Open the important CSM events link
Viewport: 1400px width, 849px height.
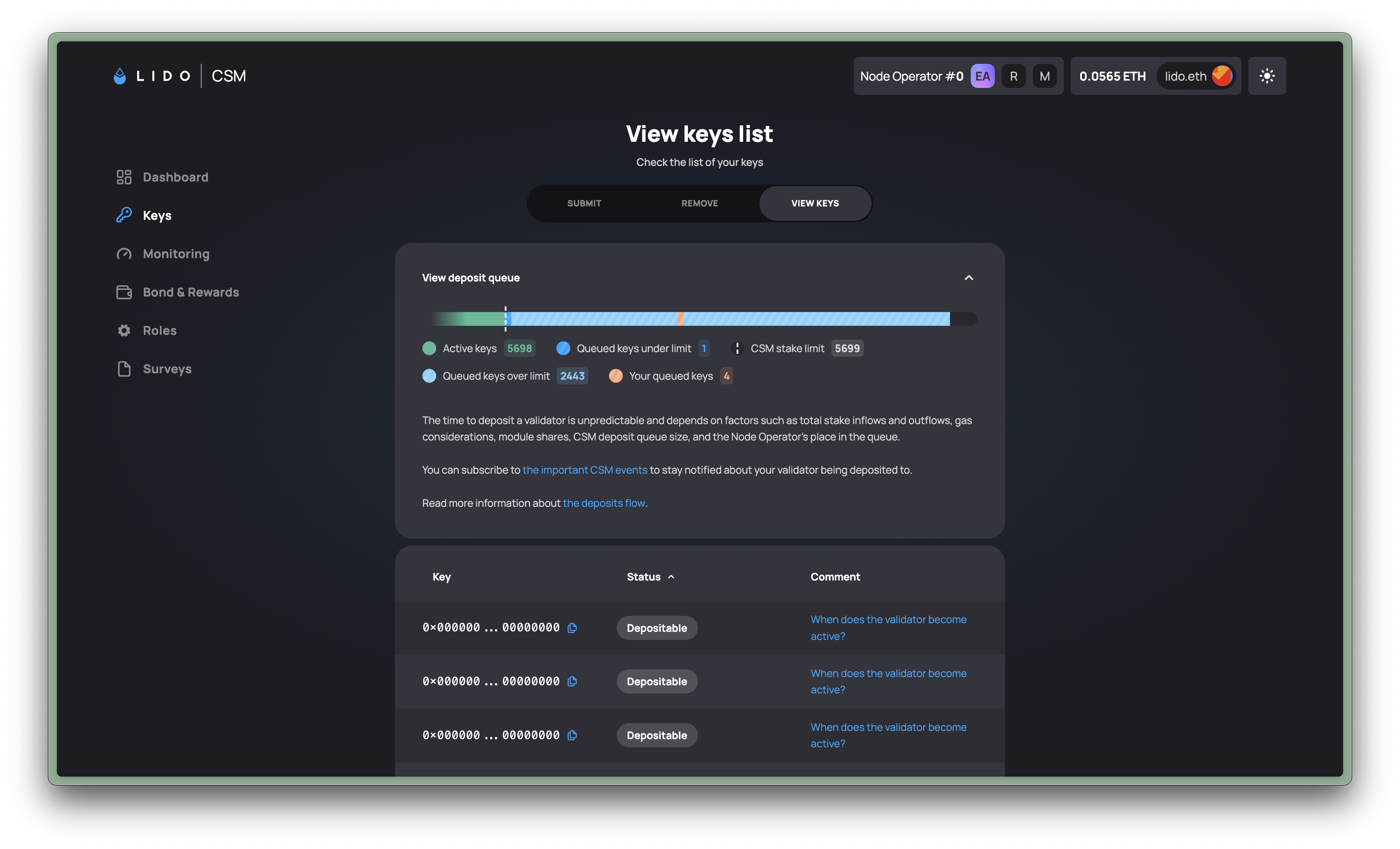[x=584, y=470]
